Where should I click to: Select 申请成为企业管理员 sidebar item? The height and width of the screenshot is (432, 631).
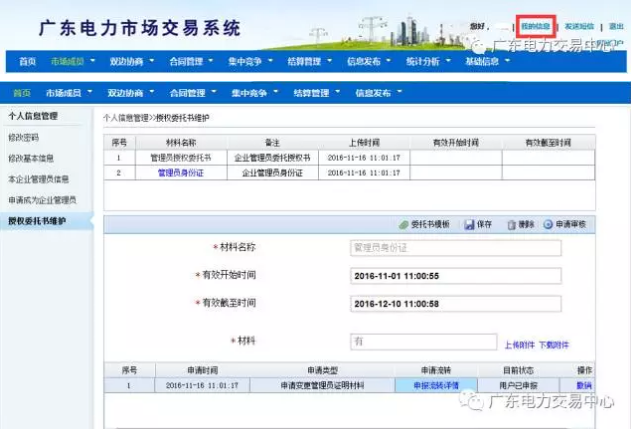(x=42, y=200)
